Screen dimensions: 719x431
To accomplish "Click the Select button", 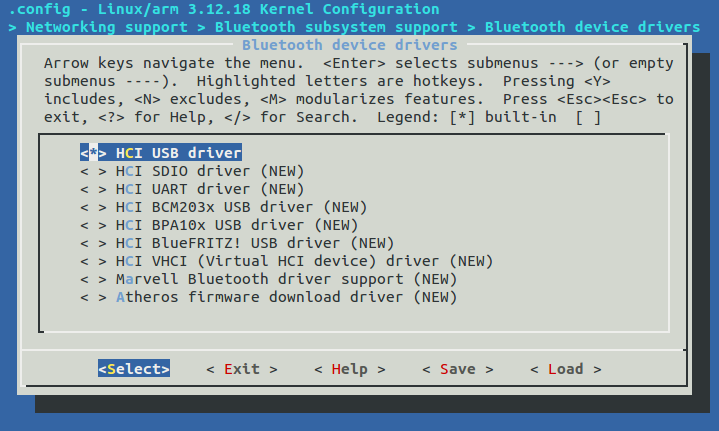I will click(x=134, y=369).
